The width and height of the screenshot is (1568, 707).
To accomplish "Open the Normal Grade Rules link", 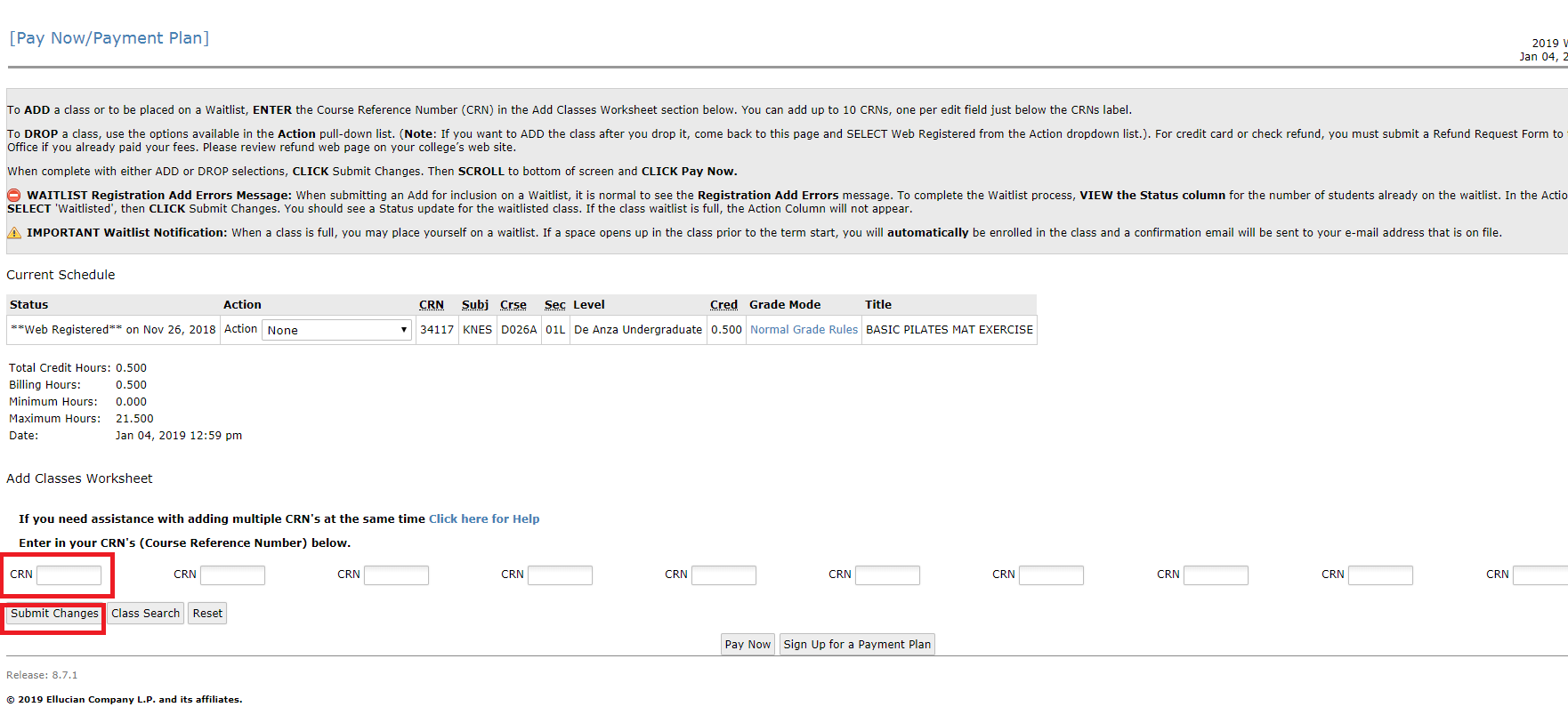I will coord(804,330).
